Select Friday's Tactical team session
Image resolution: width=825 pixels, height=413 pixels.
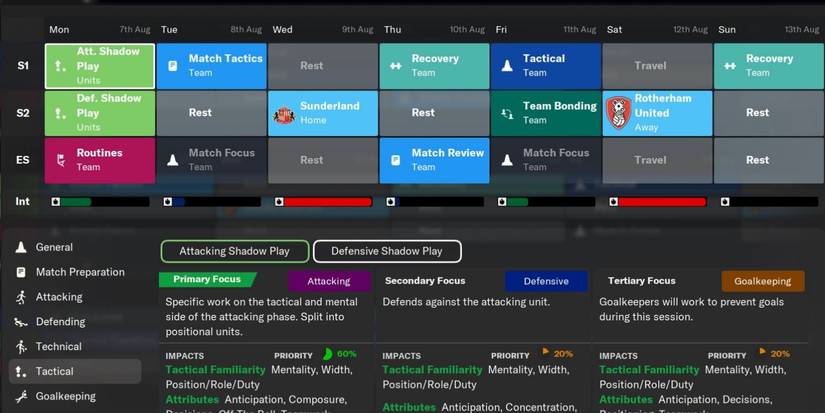click(x=546, y=66)
